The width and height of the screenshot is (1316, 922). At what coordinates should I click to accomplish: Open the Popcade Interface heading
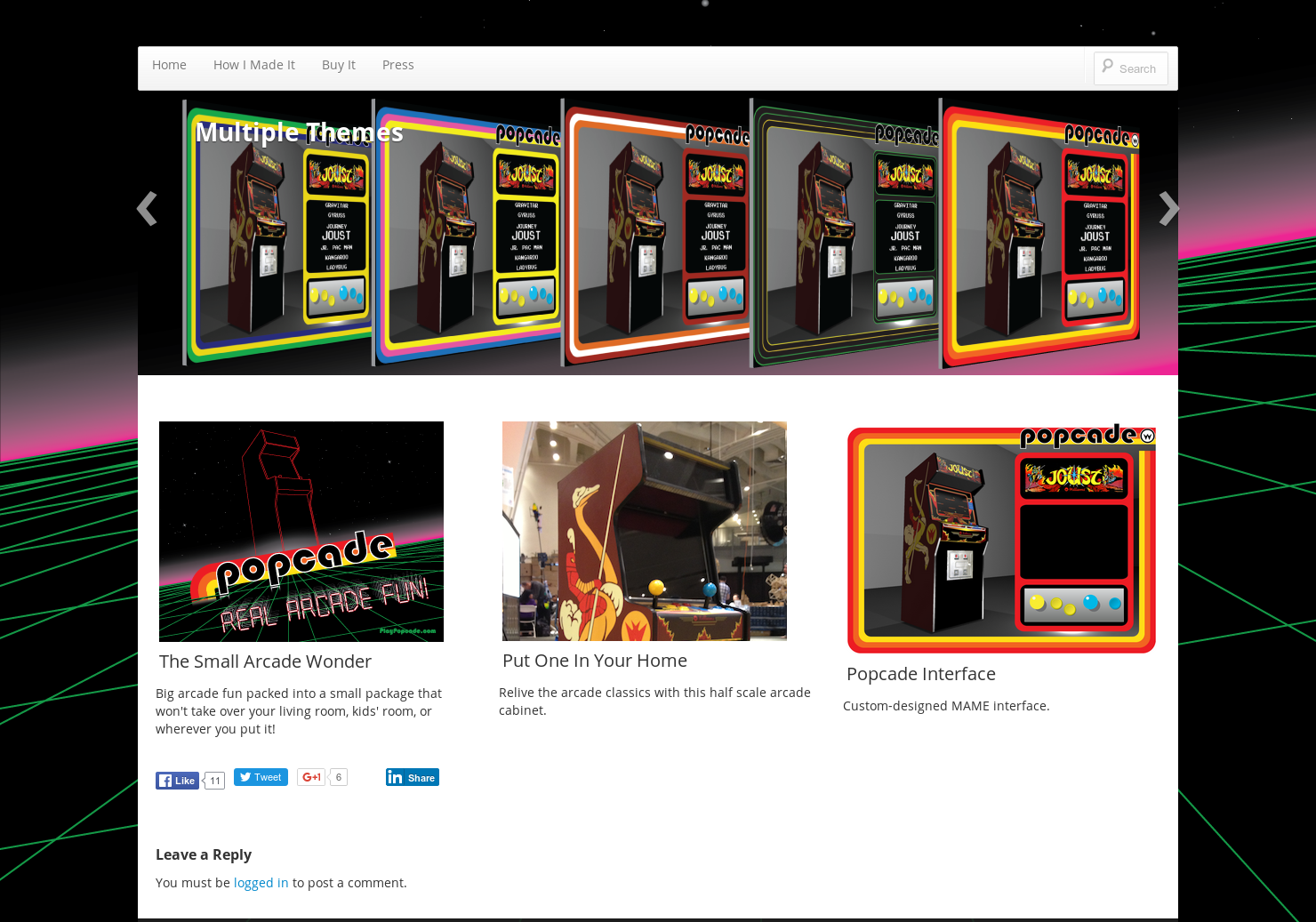coord(921,674)
